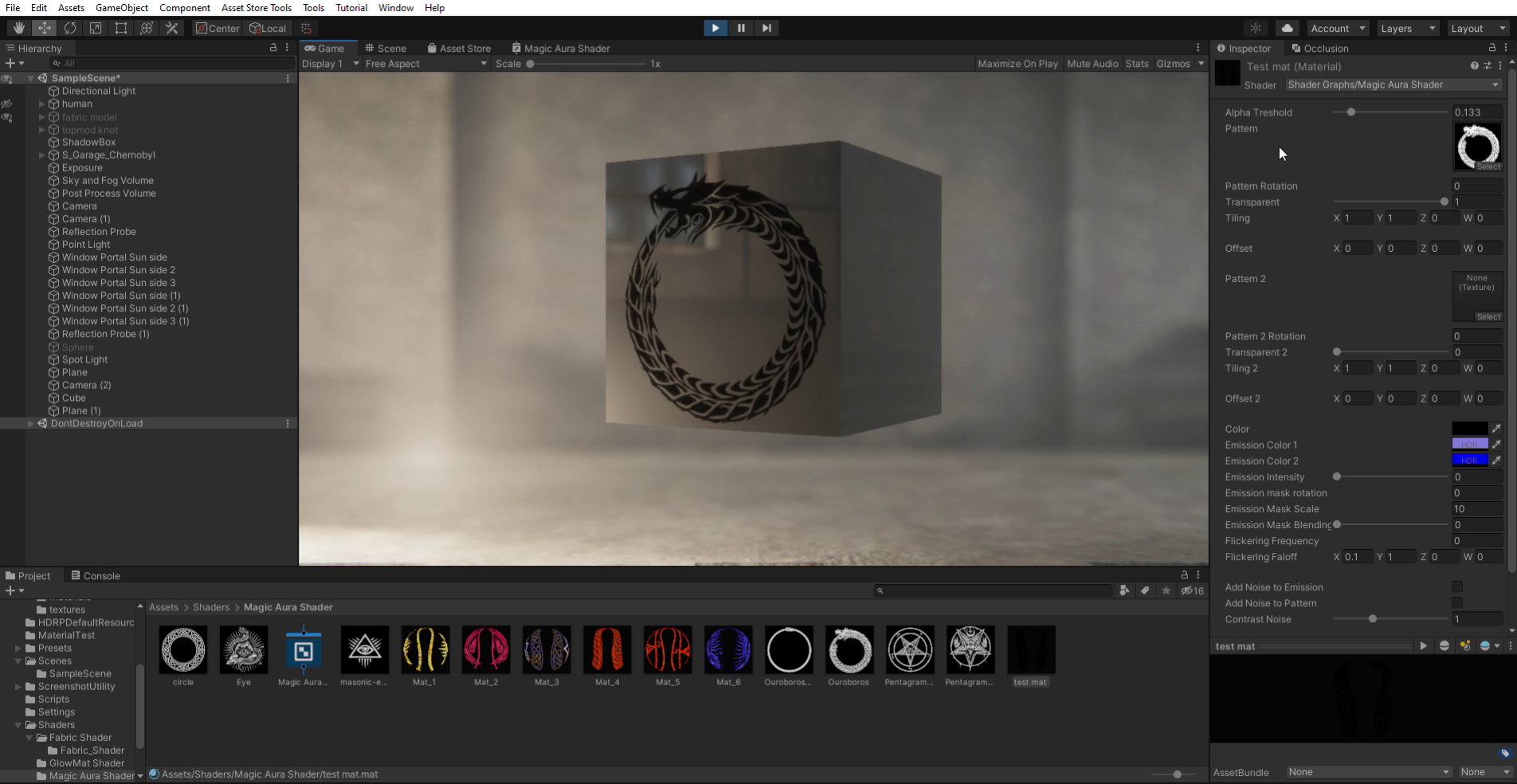This screenshot has height=784, width=1517.
Task: Toggle hidden packages count icon
Action: pyautogui.click(x=1192, y=590)
